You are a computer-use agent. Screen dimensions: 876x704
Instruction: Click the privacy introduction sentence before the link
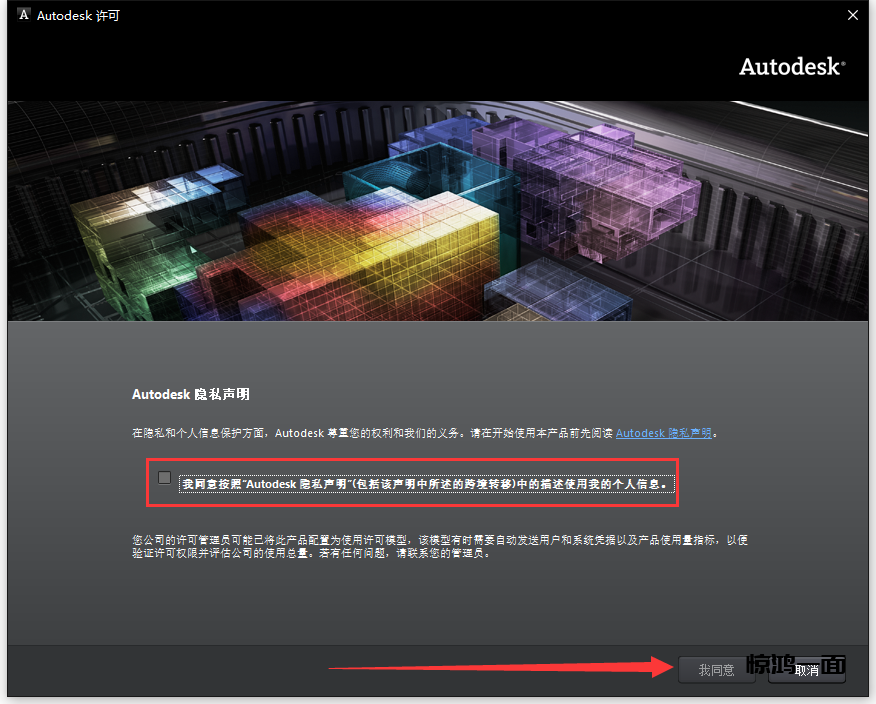tap(370, 433)
